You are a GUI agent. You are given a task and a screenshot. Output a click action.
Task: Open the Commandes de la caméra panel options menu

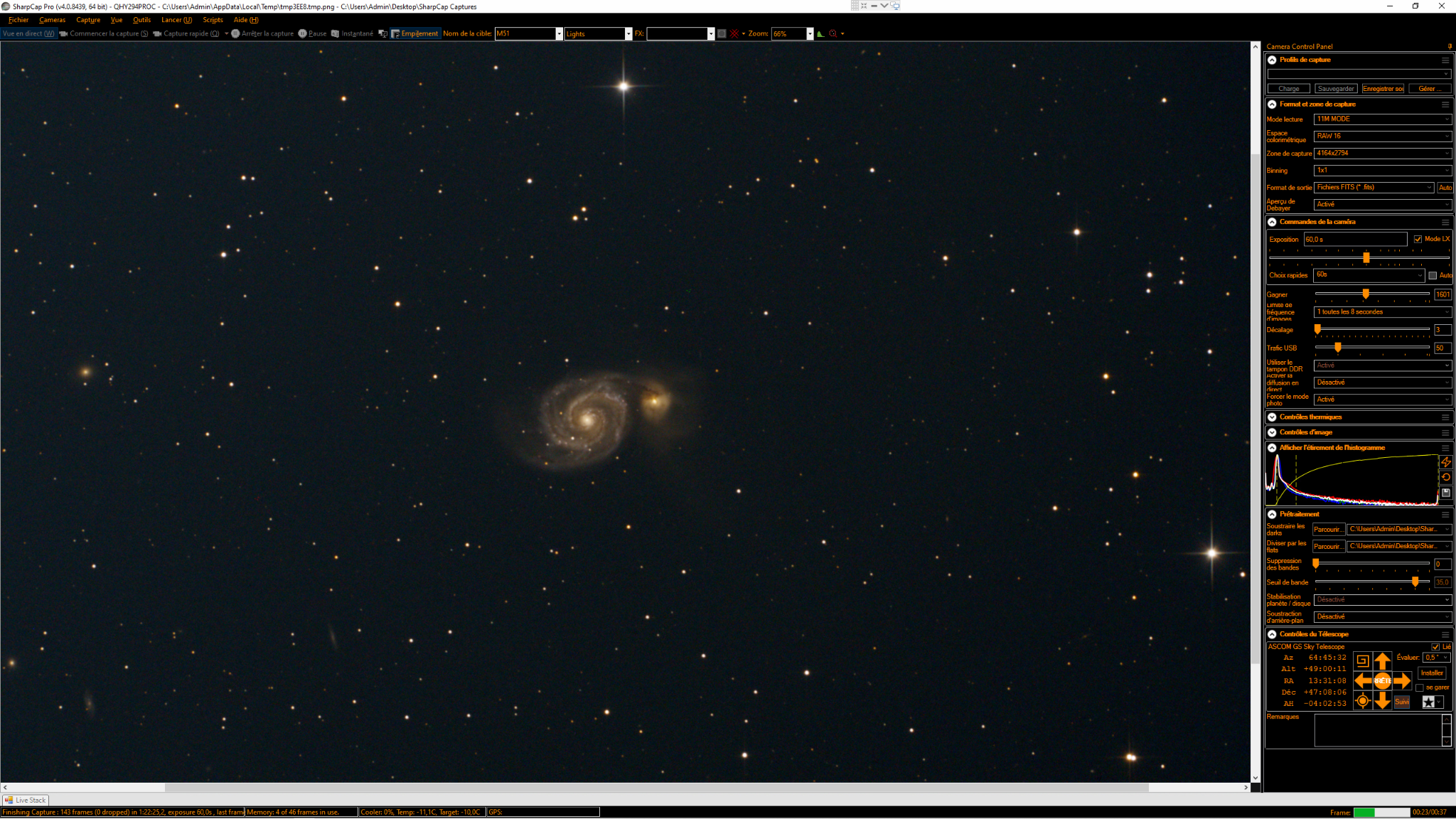1445,223
